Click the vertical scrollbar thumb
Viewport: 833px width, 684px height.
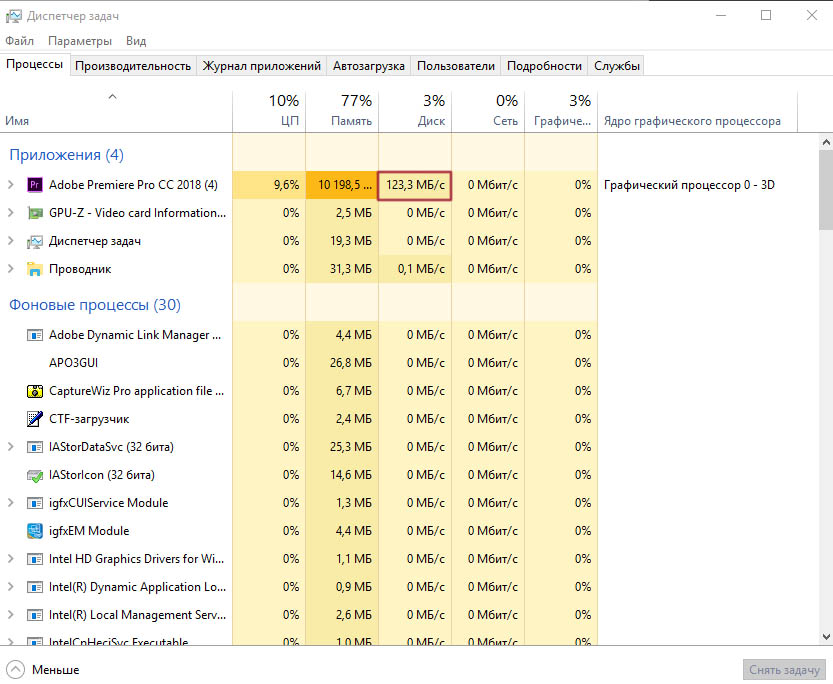pos(826,190)
